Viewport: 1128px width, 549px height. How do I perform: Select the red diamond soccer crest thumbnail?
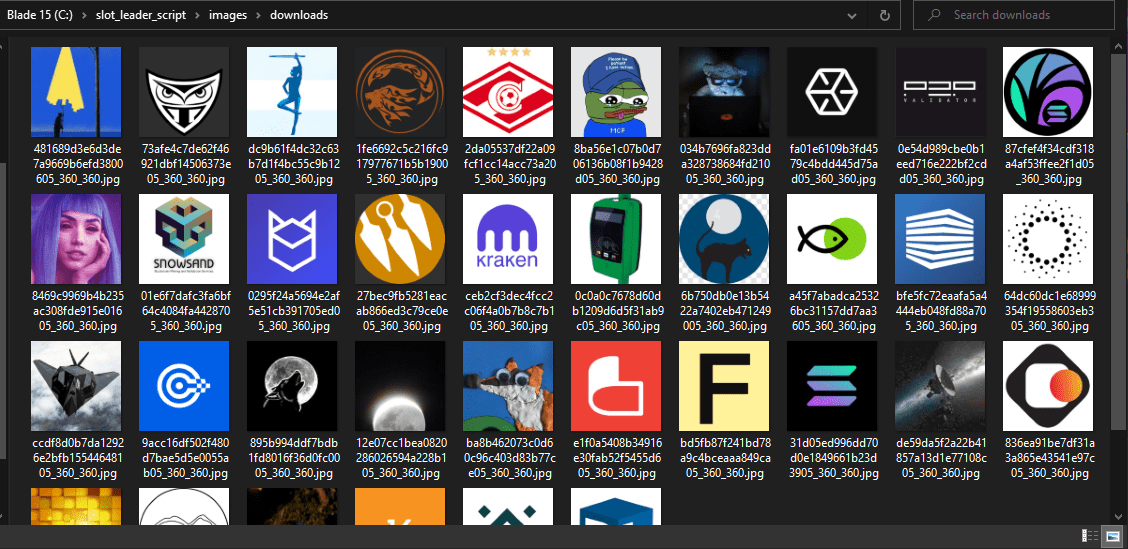(x=508, y=91)
